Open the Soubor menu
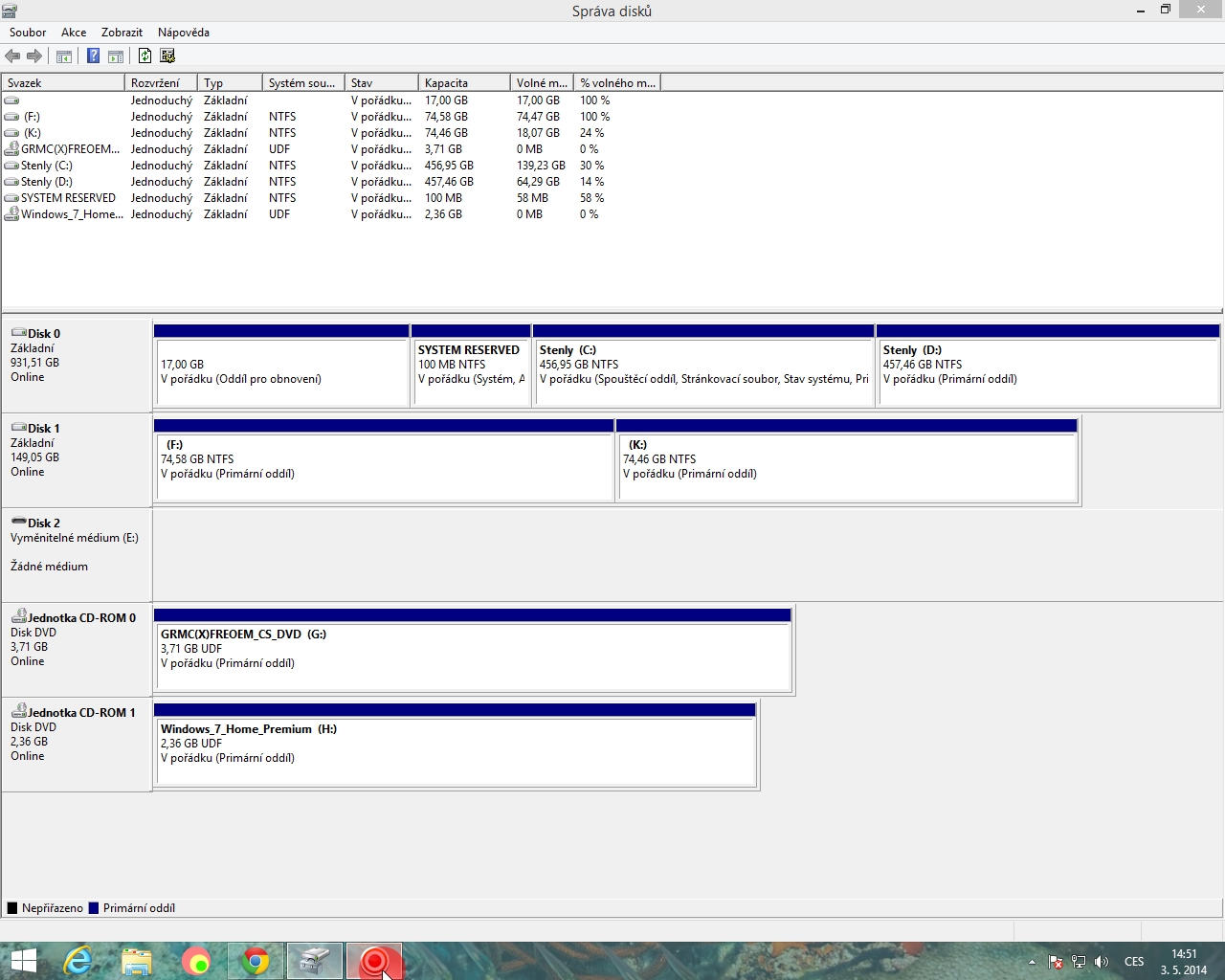Image resolution: width=1225 pixels, height=980 pixels. pyautogui.click(x=28, y=33)
